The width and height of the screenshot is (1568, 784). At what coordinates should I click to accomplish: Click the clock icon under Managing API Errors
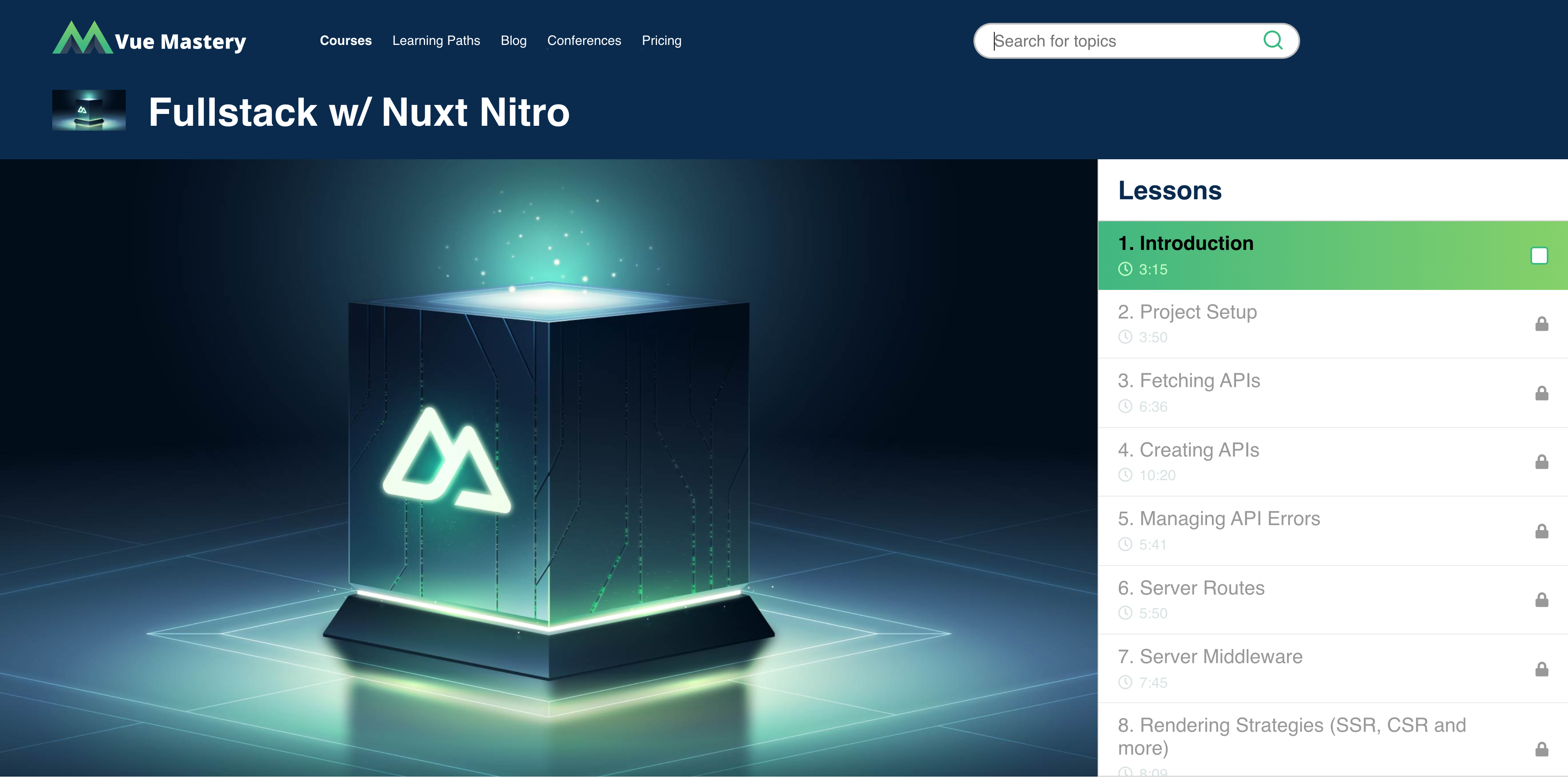(1125, 544)
